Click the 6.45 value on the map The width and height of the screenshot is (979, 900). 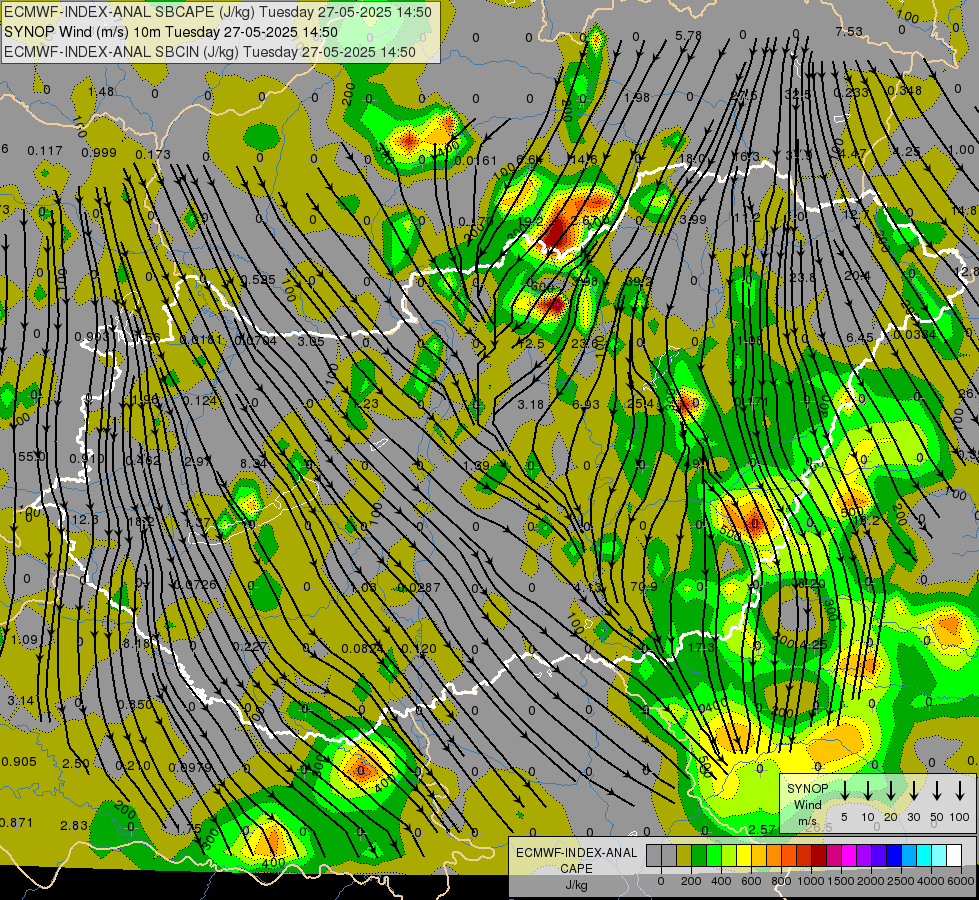tap(860, 337)
